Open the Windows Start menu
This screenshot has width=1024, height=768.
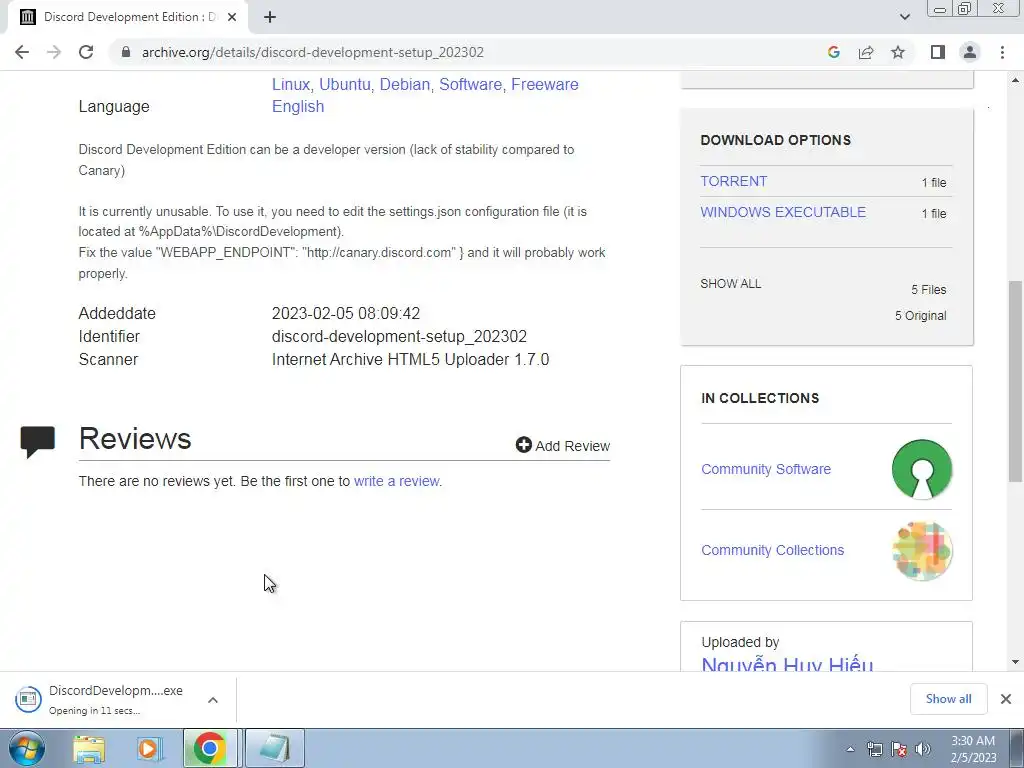click(x=27, y=748)
